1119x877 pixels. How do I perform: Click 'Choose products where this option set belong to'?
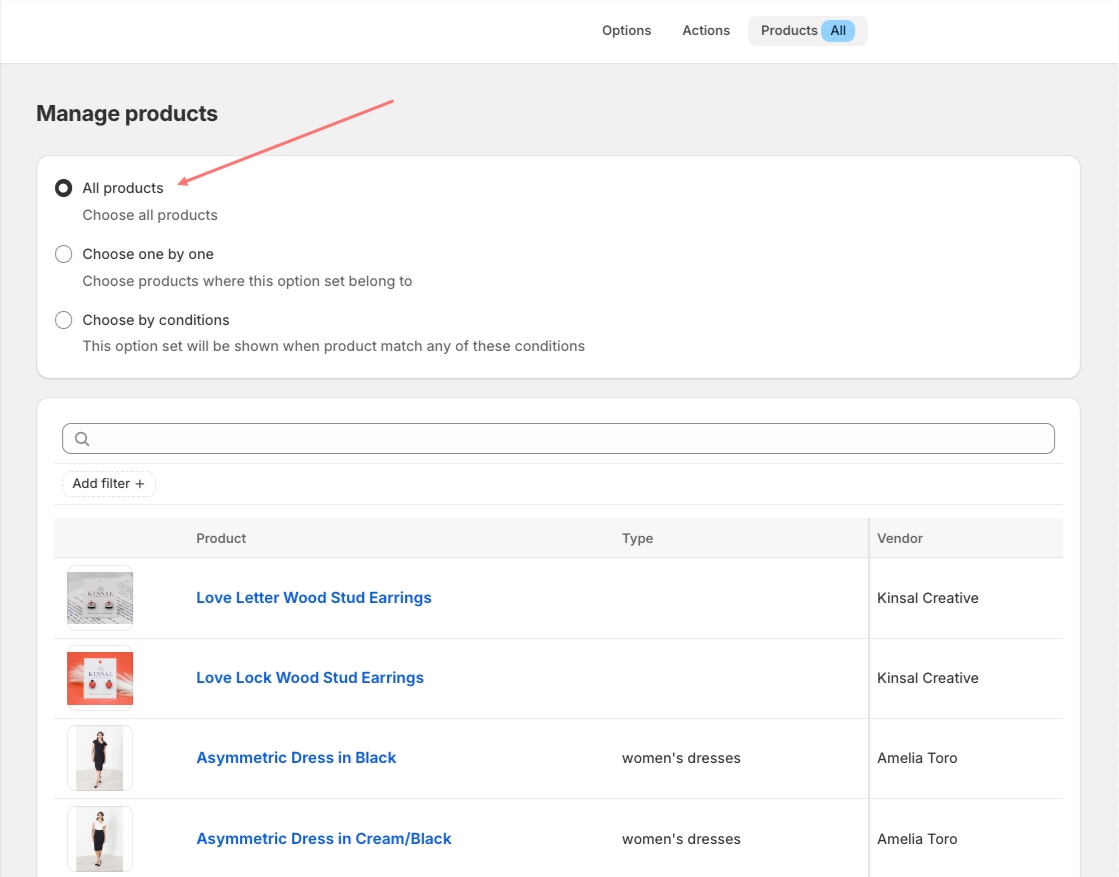point(247,281)
